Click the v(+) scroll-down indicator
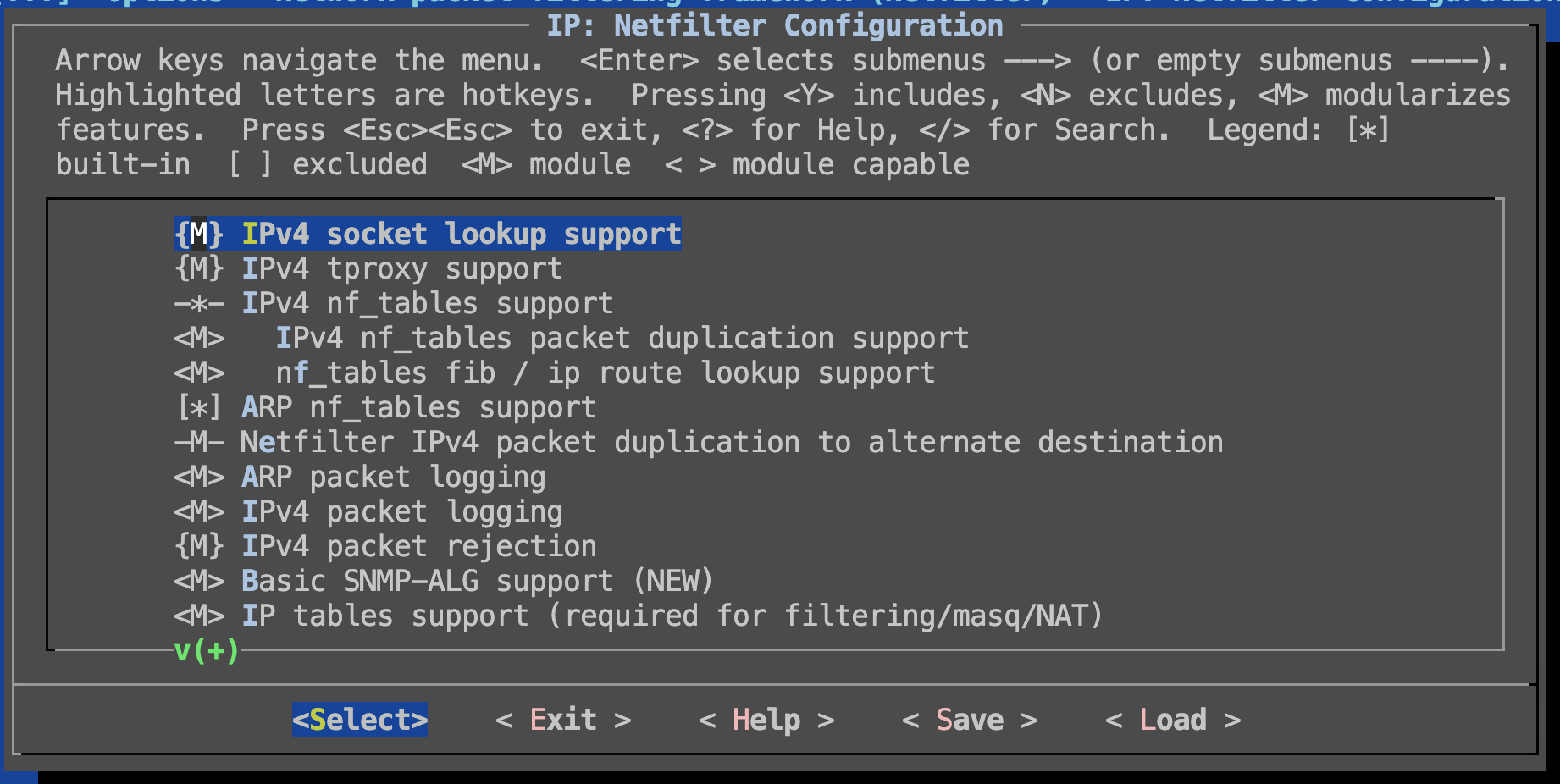1560x784 pixels. [207, 651]
